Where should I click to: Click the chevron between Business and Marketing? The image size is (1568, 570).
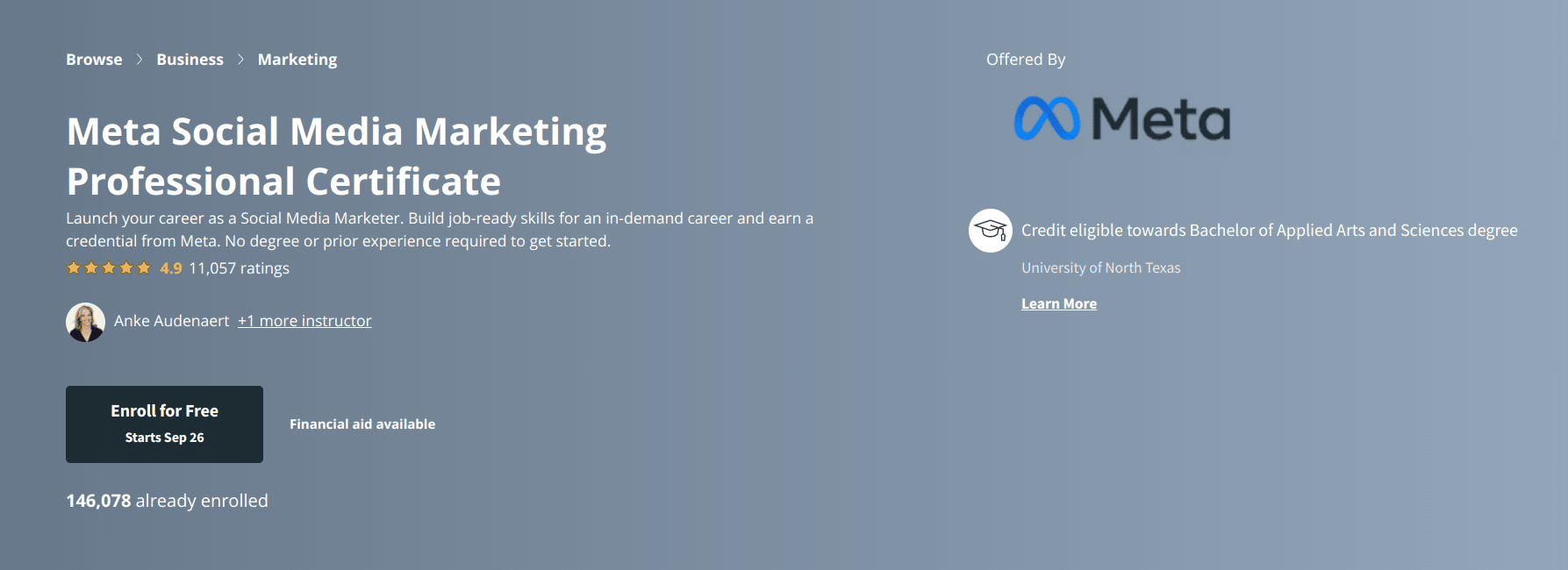point(240,60)
